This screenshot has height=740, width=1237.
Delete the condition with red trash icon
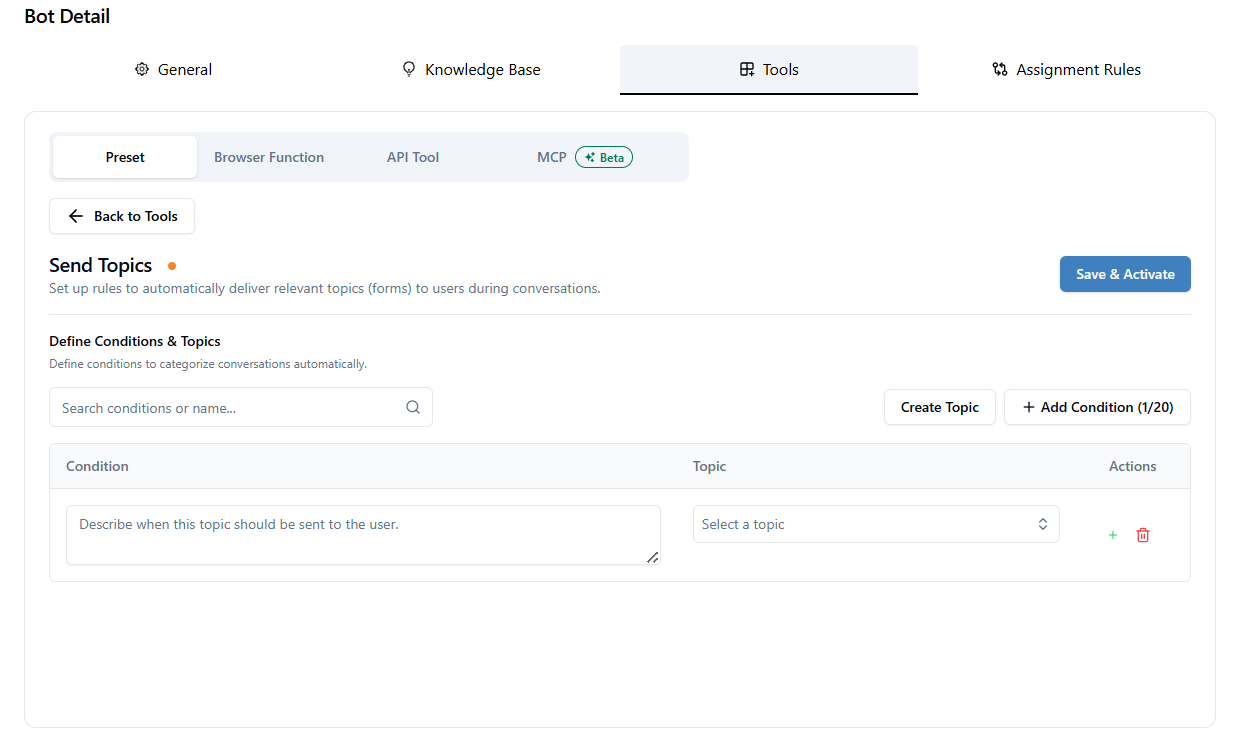coord(1143,535)
